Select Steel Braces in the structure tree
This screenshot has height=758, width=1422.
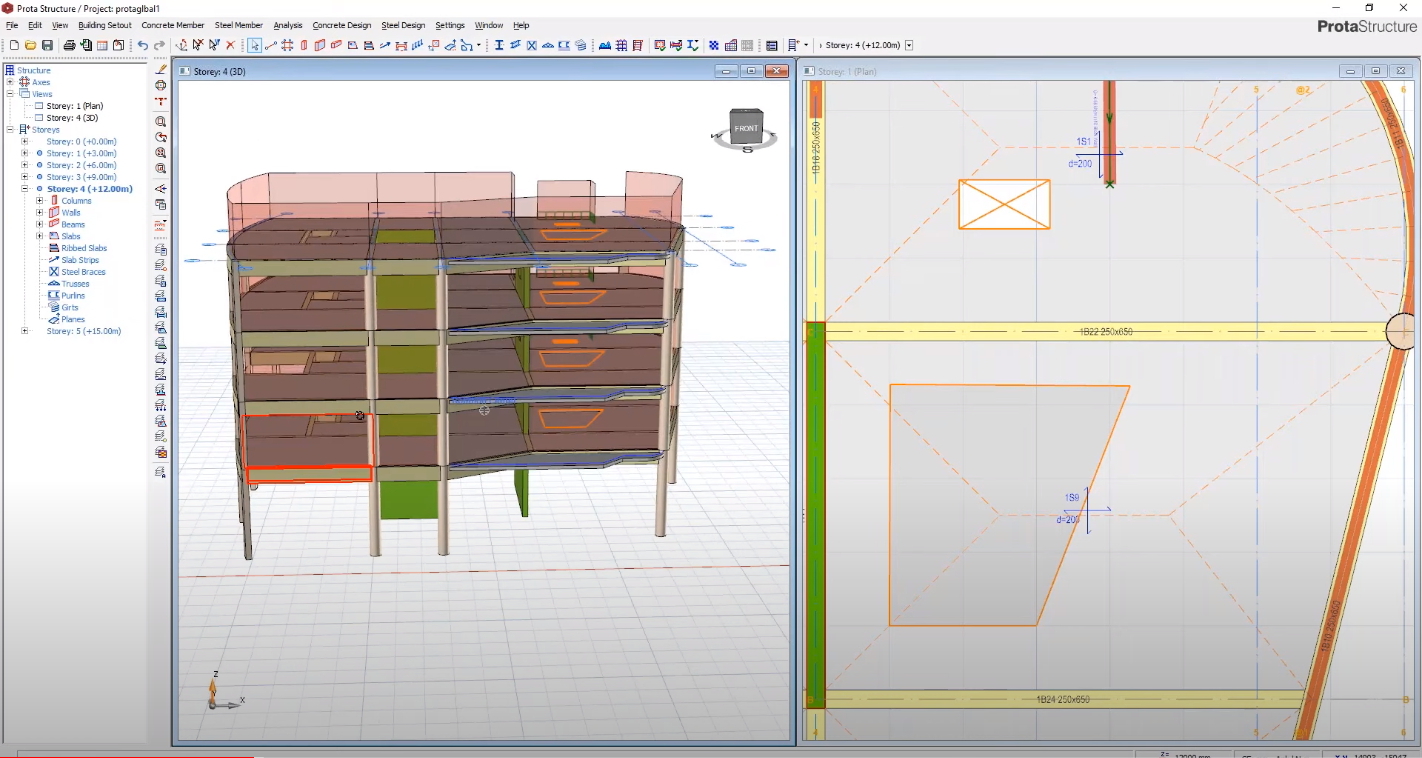point(82,271)
